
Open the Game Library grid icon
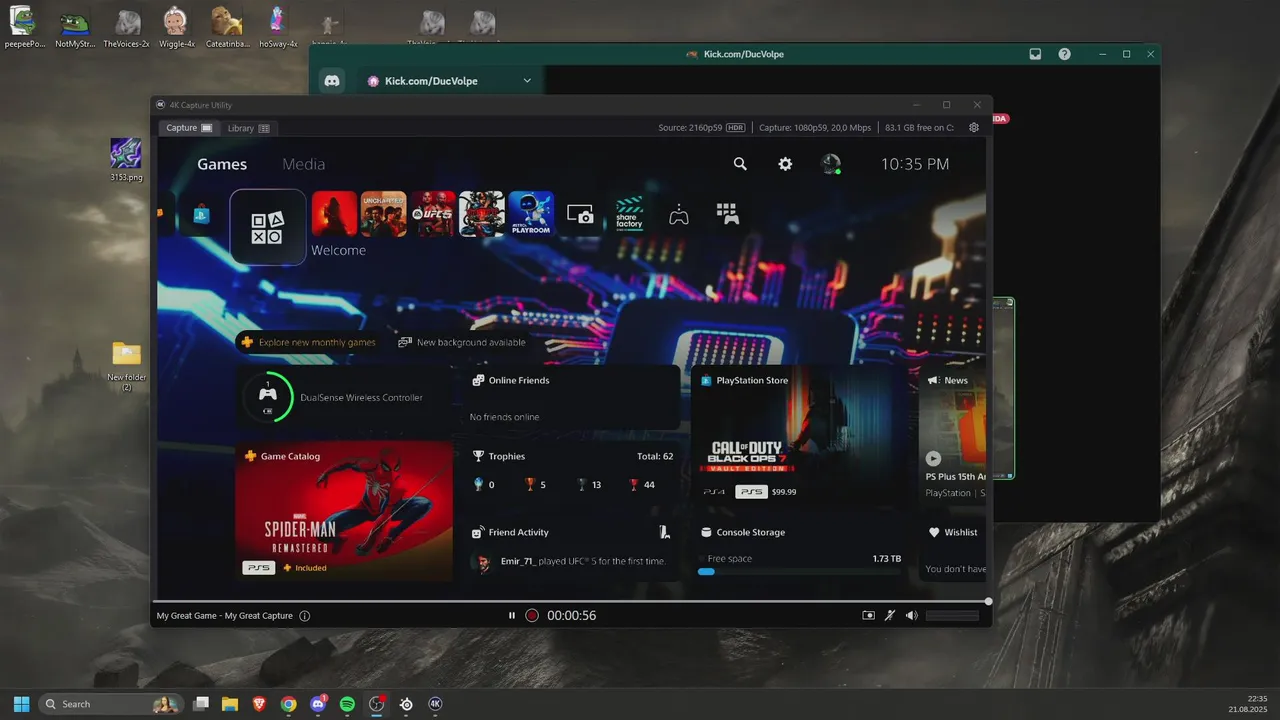(x=727, y=214)
